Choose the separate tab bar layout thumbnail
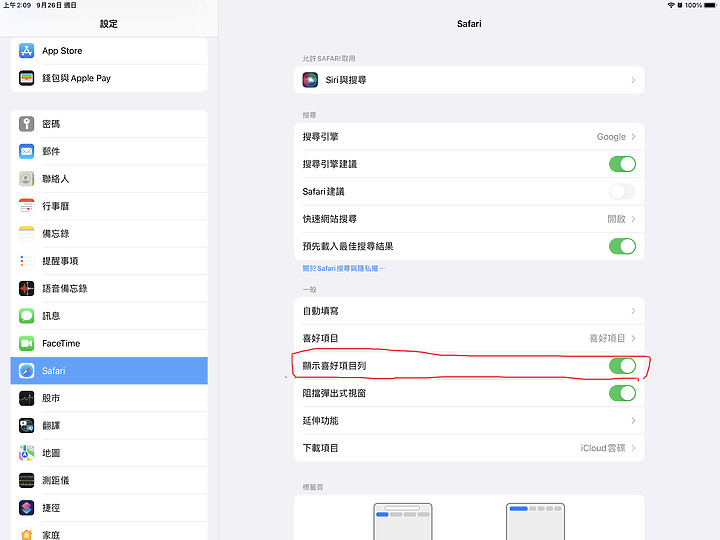Image resolution: width=720 pixels, height=540 pixels. [x=403, y=522]
